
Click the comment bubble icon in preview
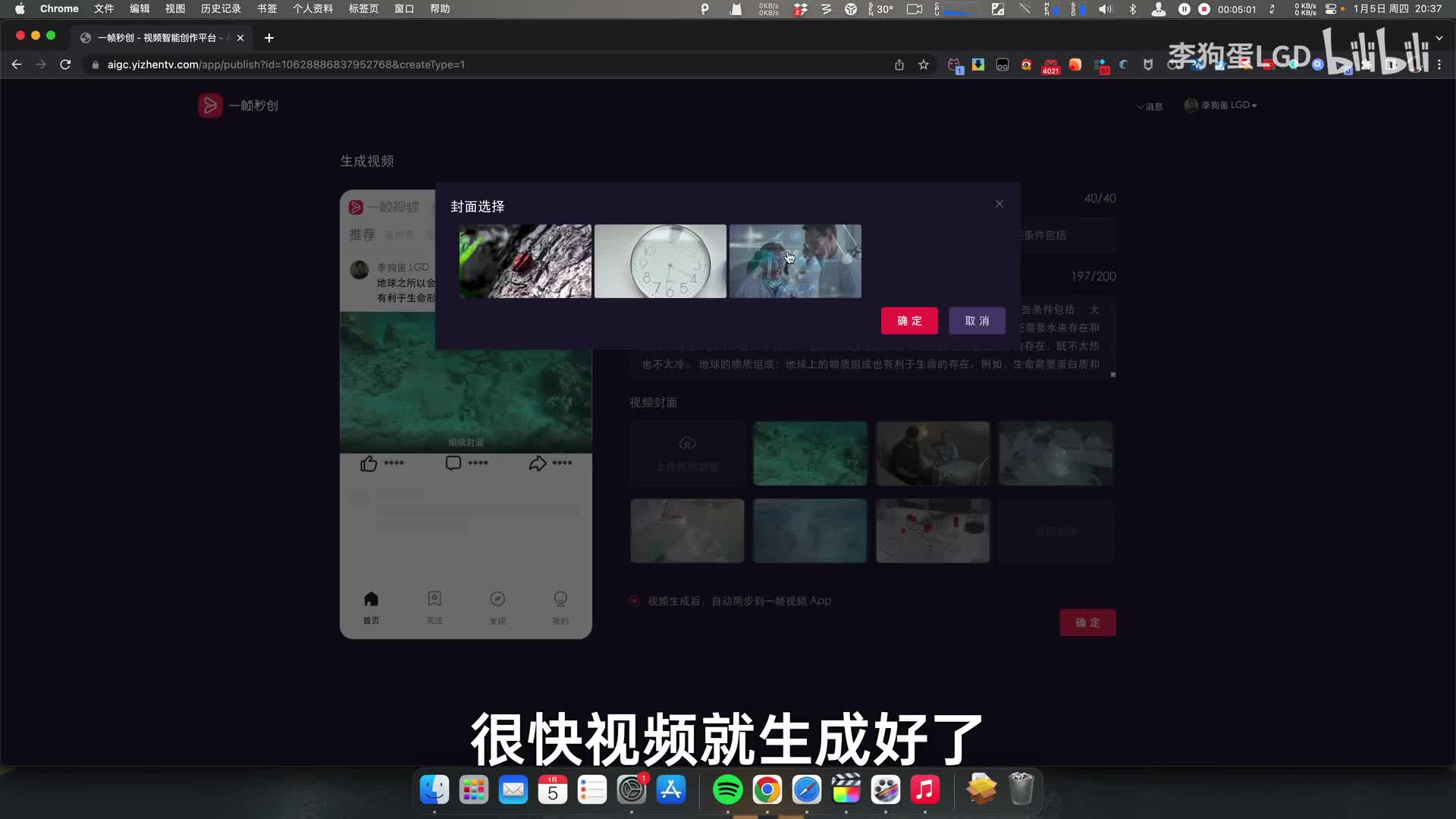(x=453, y=463)
